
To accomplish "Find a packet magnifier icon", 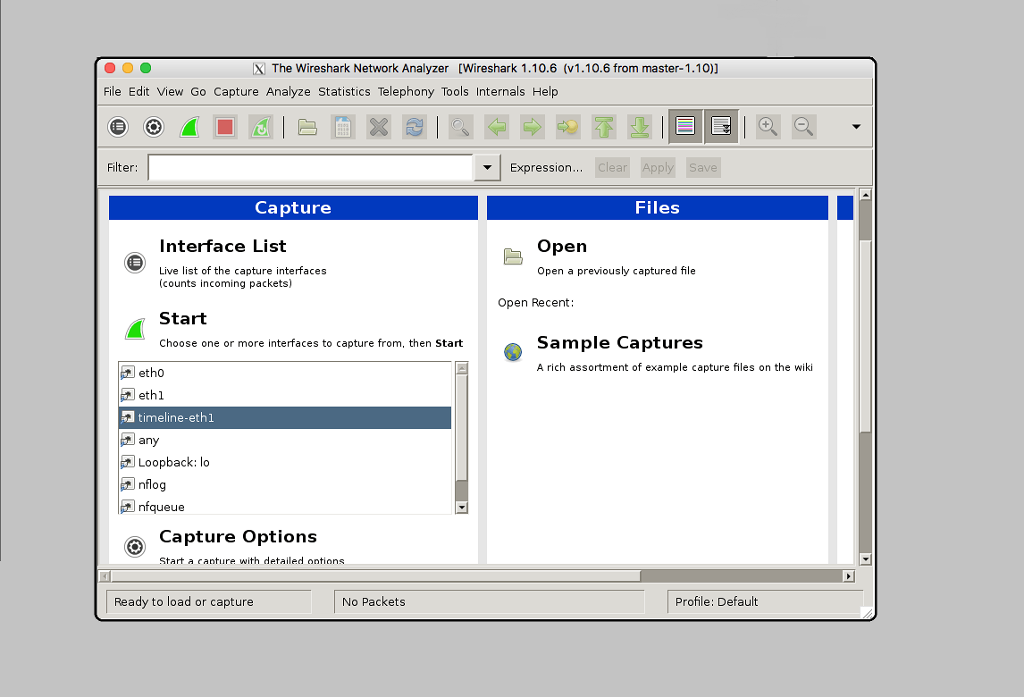I will tap(461, 127).
